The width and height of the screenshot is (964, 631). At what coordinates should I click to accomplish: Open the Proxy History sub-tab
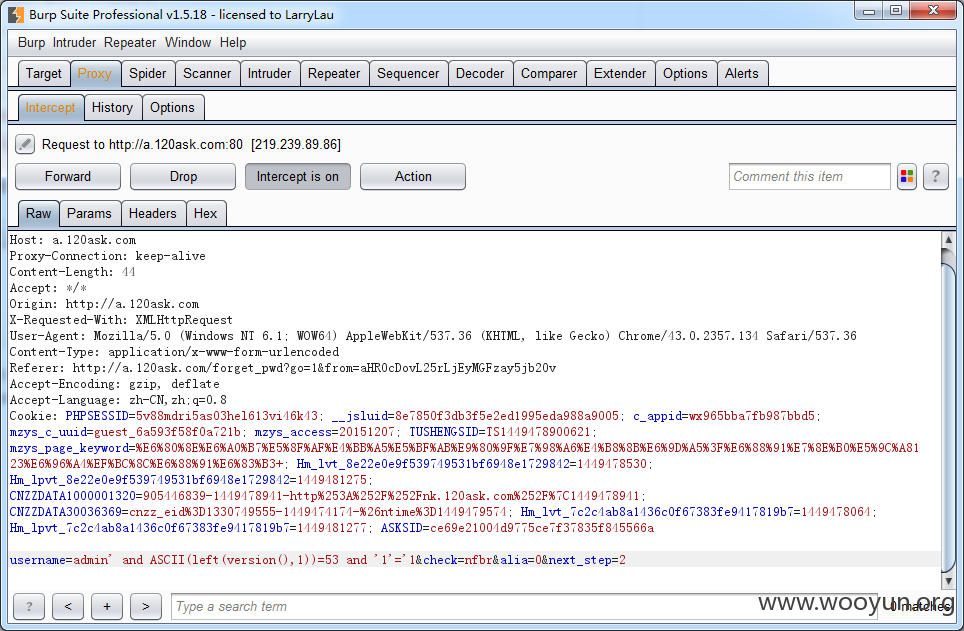113,108
